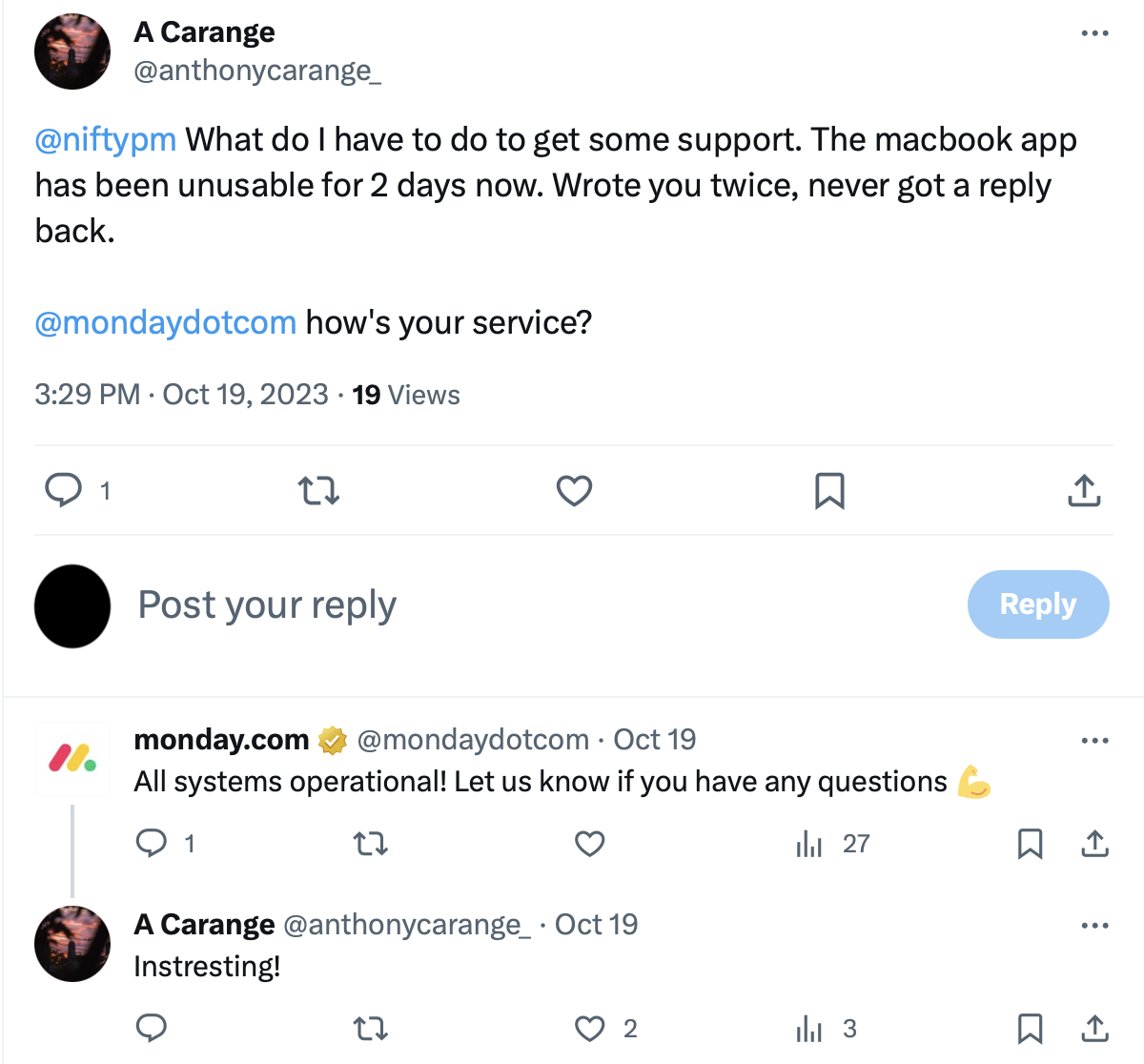Repost the main tweet by A Carange
This screenshot has height=1064, width=1144.
click(x=318, y=491)
